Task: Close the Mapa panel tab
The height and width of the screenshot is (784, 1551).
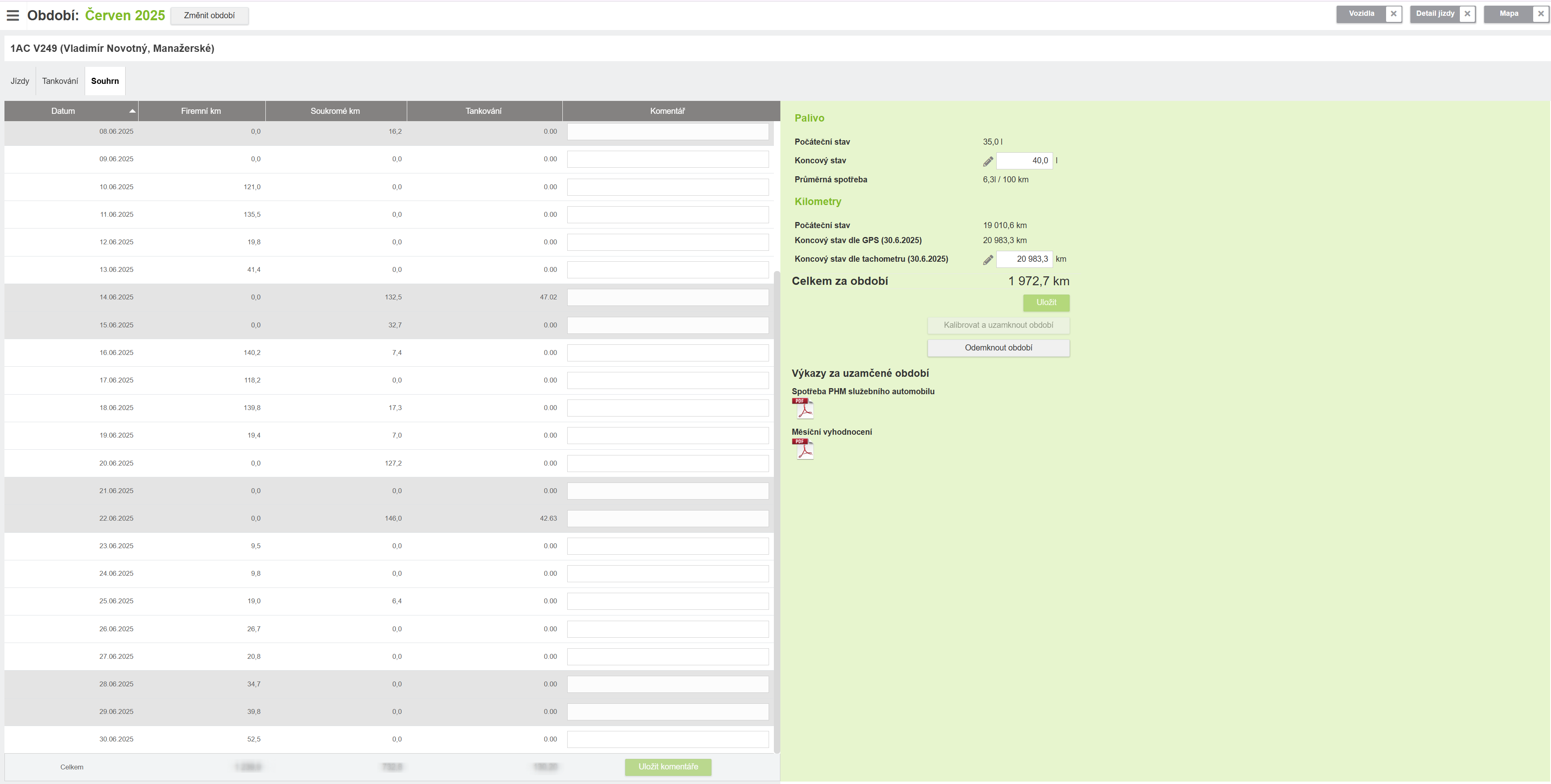Action: pyautogui.click(x=1541, y=14)
